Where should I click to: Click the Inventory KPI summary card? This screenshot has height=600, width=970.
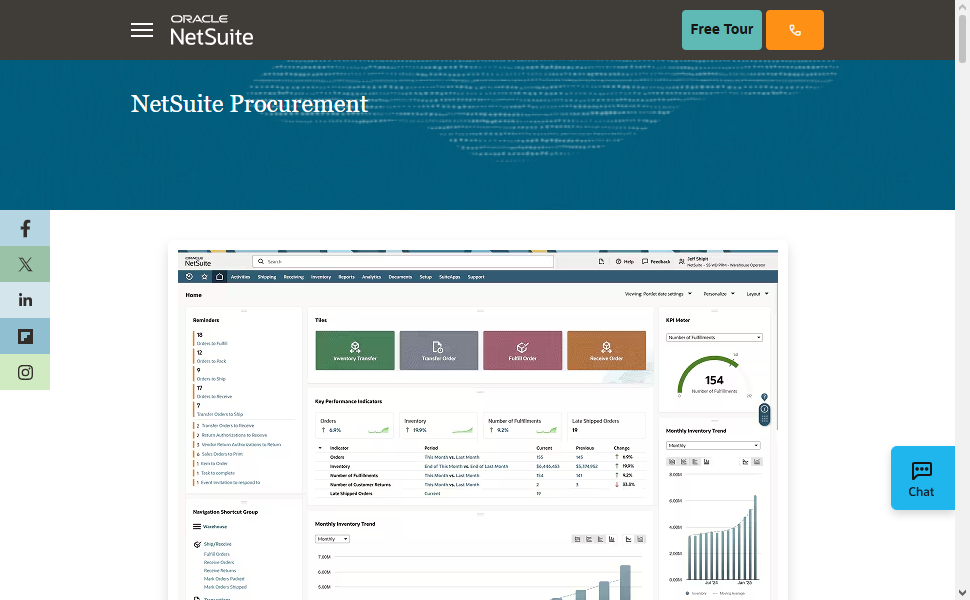[439, 426]
